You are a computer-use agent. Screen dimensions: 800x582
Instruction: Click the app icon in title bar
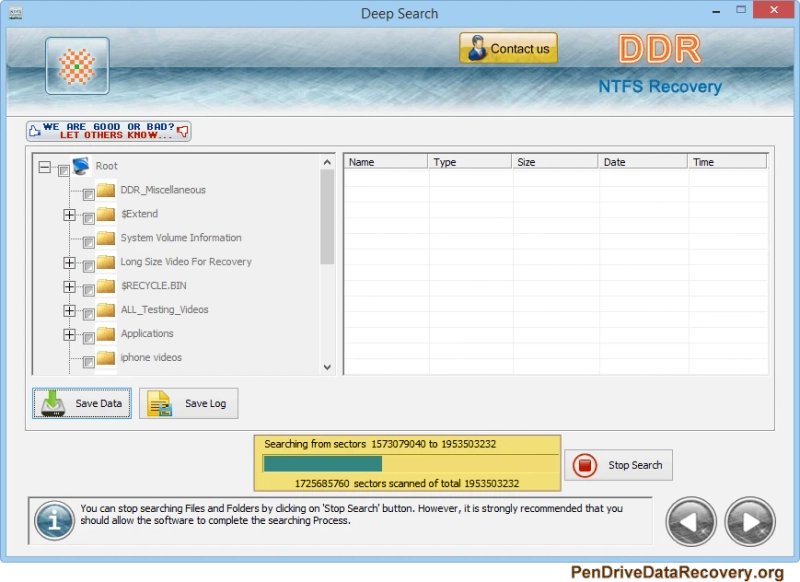click(15, 13)
